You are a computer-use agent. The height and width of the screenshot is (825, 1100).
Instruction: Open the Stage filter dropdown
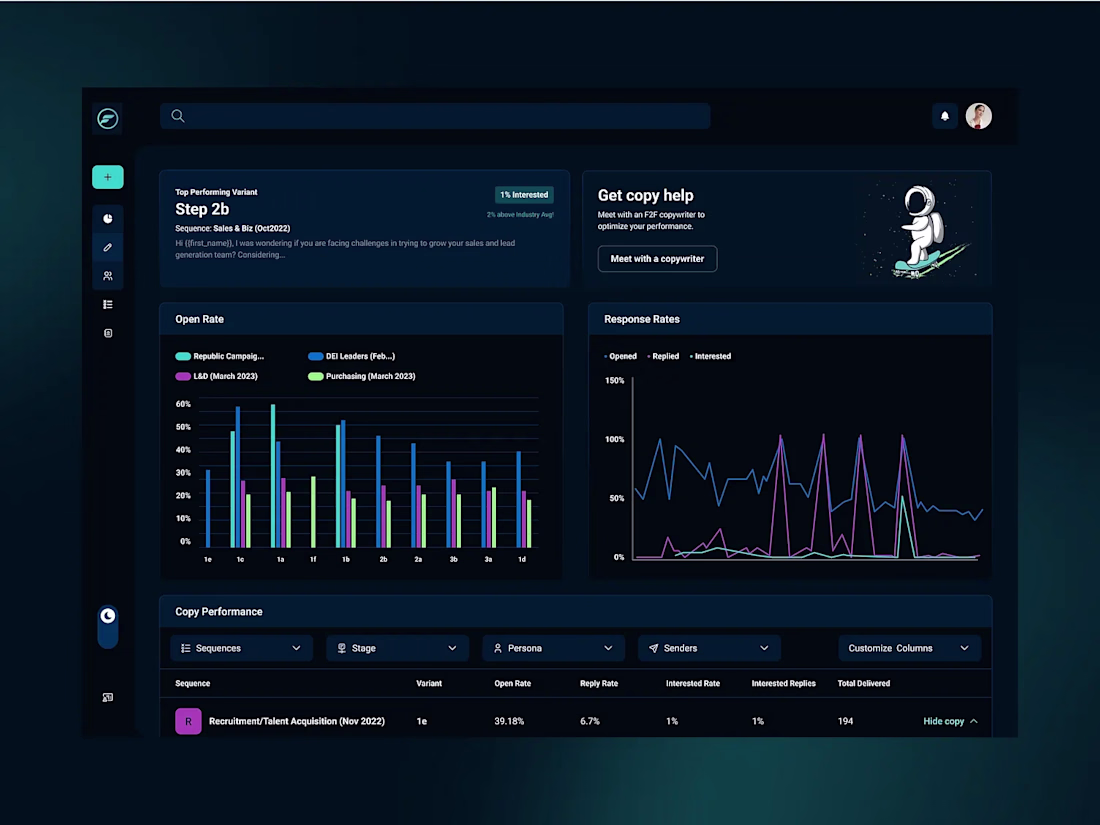click(x=396, y=648)
